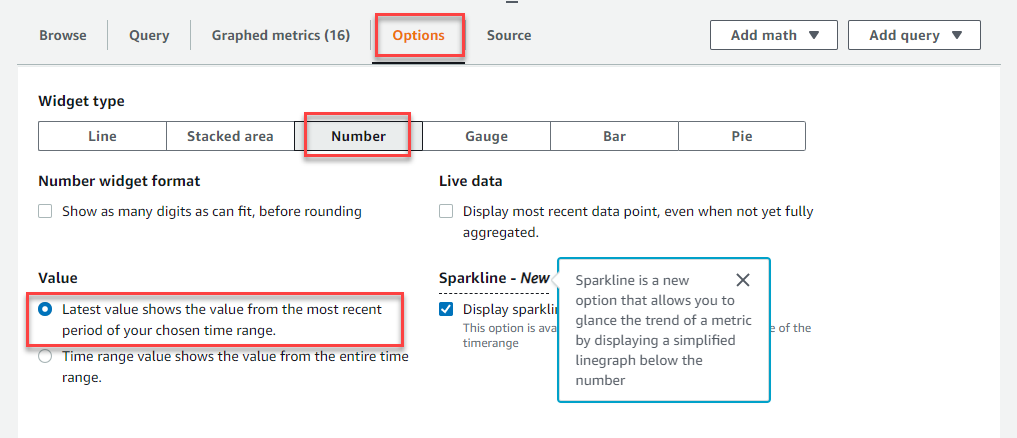Select the Number widget type
The height and width of the screenshot is (438, 1017).
click(358, 136)
